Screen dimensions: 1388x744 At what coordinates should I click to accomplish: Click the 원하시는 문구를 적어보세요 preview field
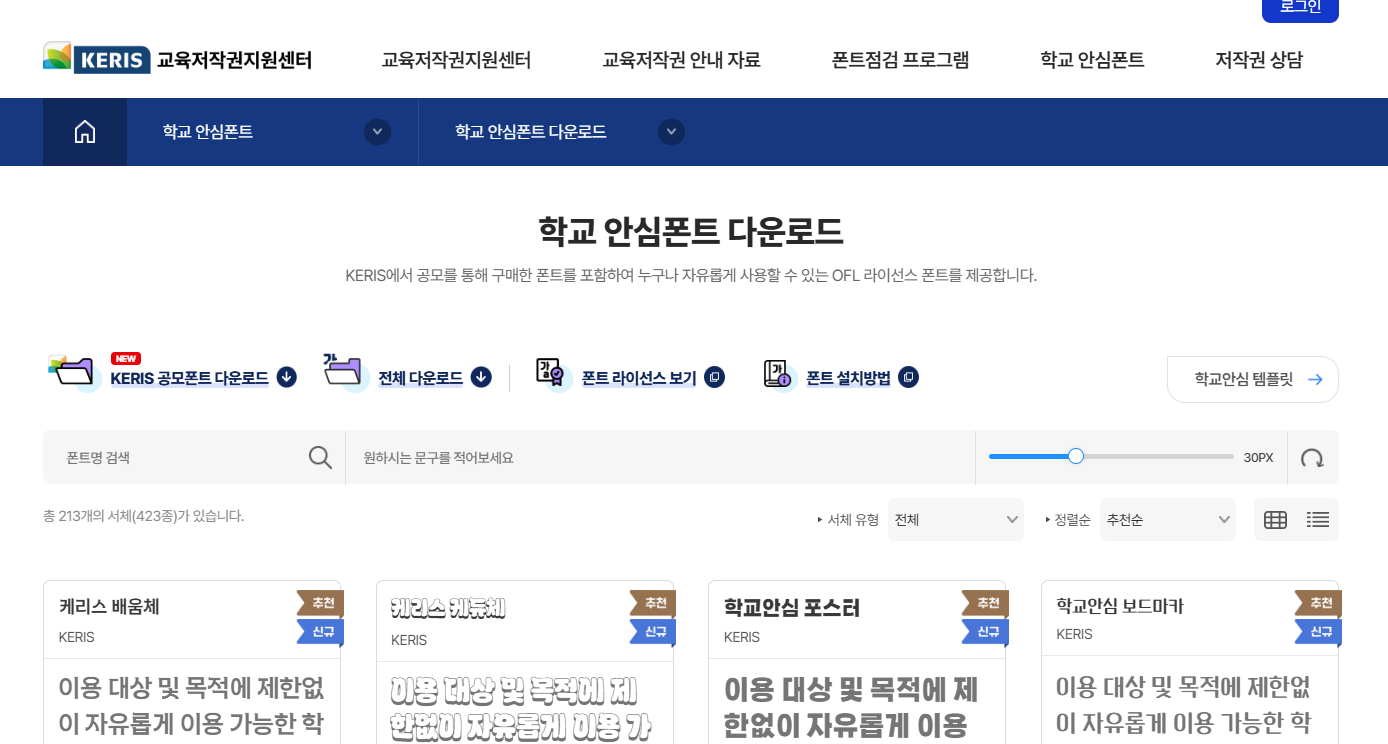pyautogui.click(x=660, y=457)
